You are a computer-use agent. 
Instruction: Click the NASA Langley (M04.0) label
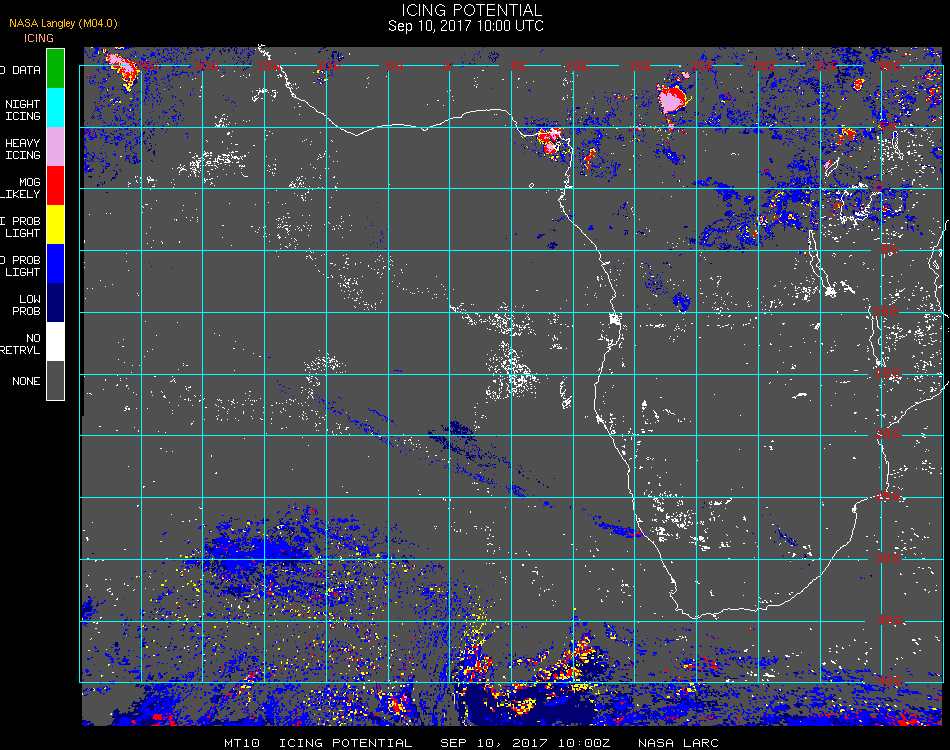(x=63, y=23)
